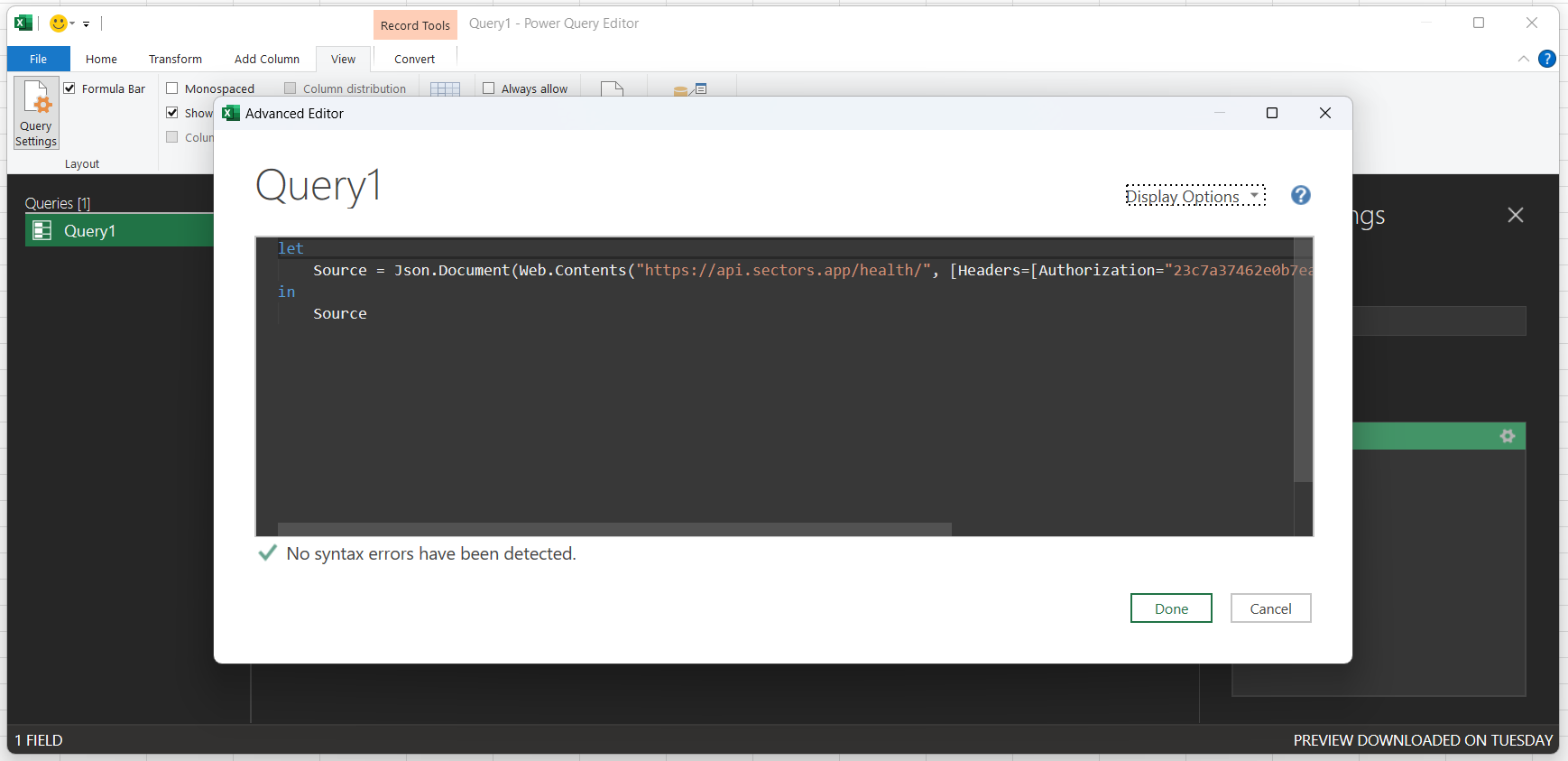
Task: Maximize the Advanced Editor dialog
Action: (1272, 113)
